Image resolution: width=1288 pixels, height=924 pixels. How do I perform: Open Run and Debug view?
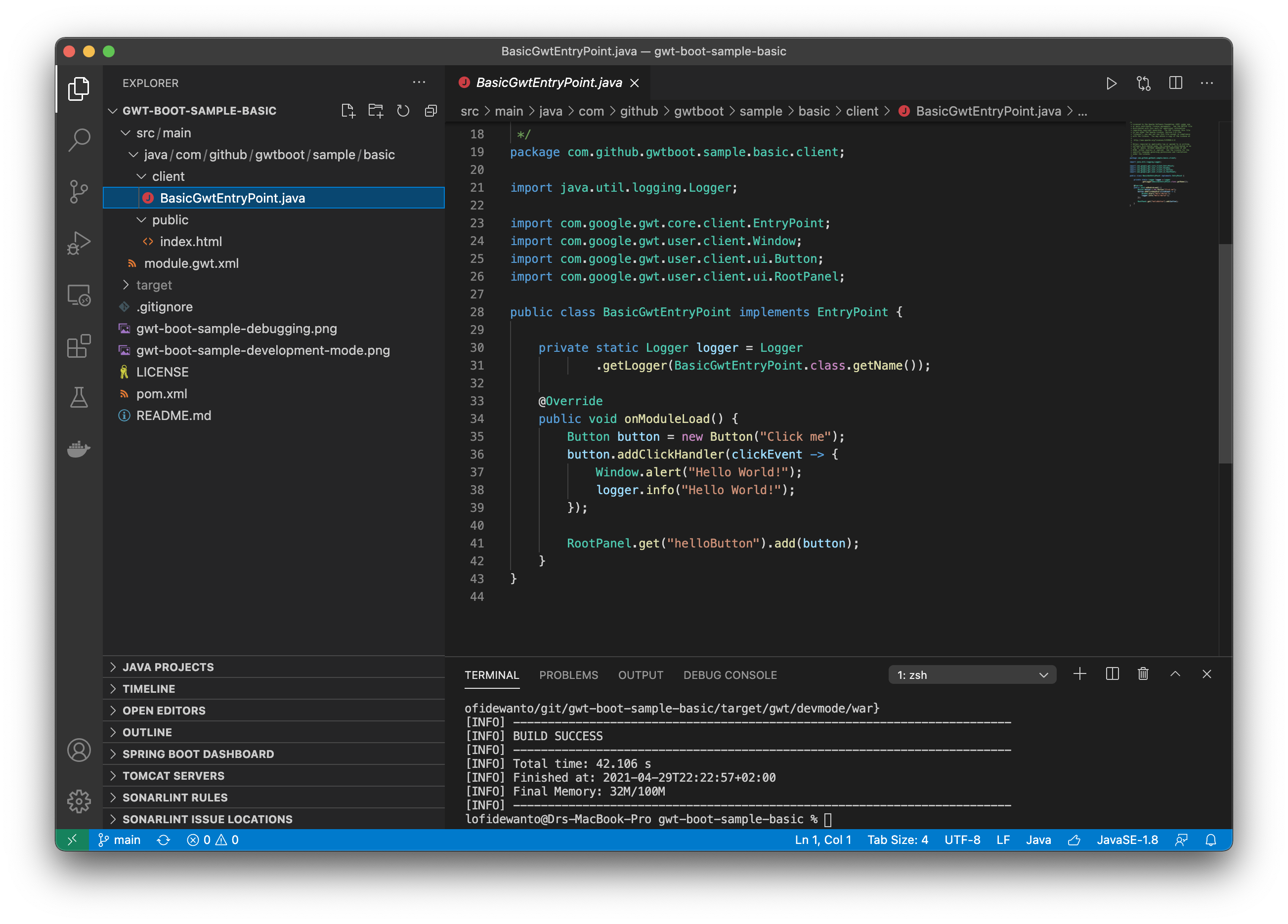(79, 243)
